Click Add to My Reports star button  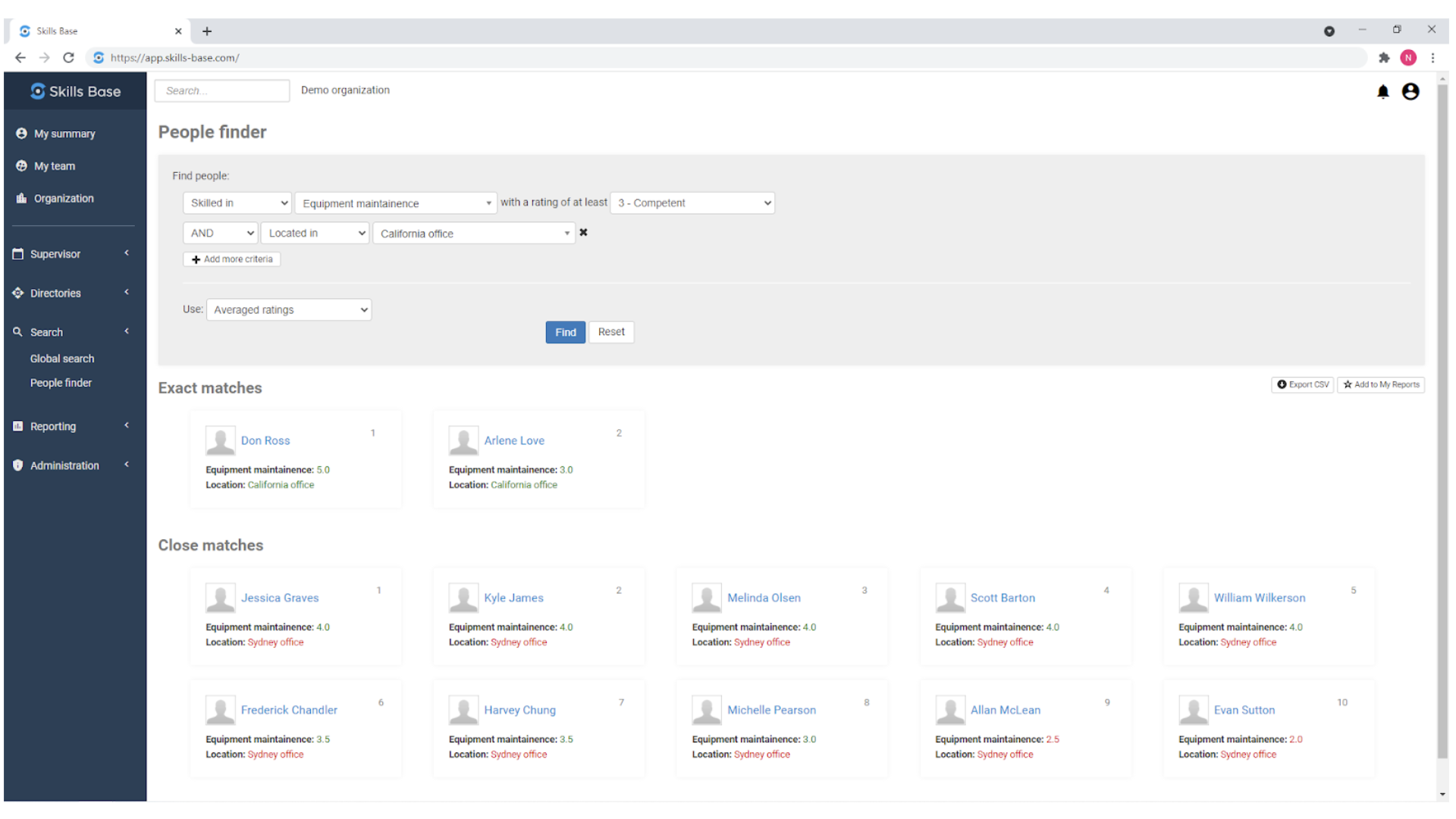[1380, 384]
